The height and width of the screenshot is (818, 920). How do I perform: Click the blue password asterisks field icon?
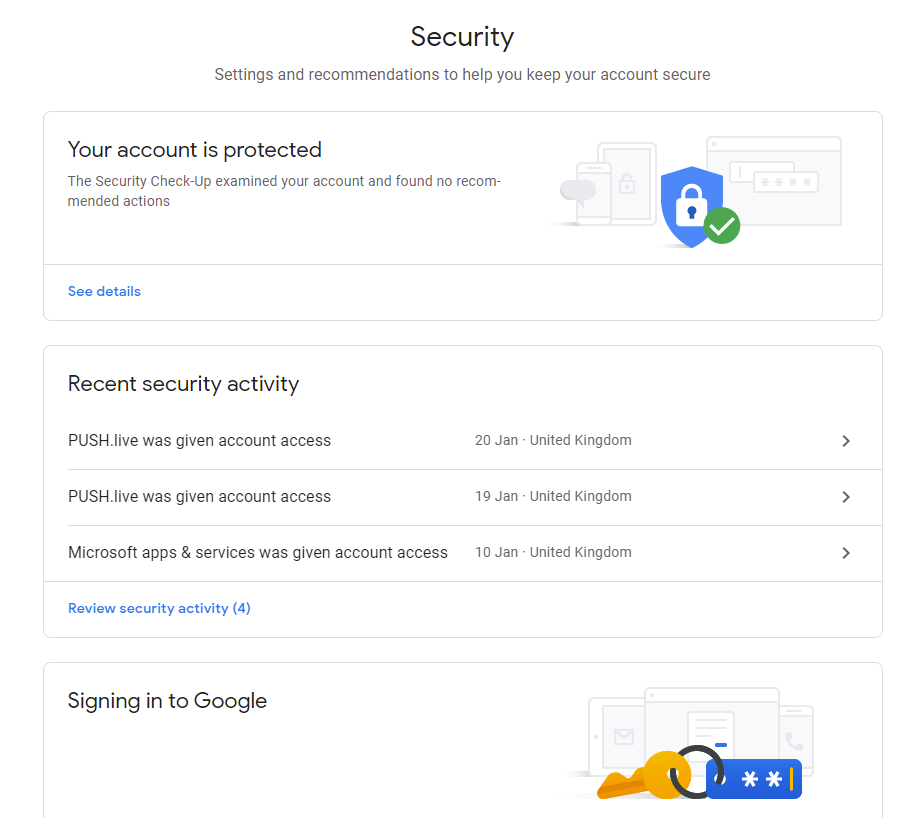(754, 779)
